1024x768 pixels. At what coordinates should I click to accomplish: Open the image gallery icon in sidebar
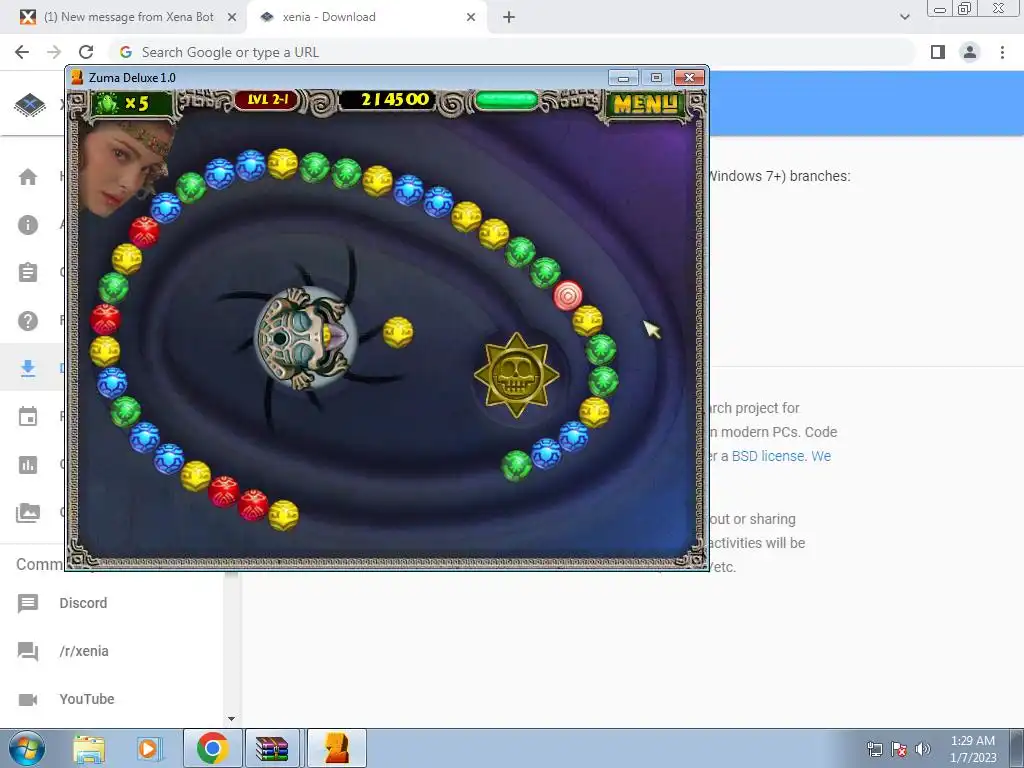(x=28, y=513)
